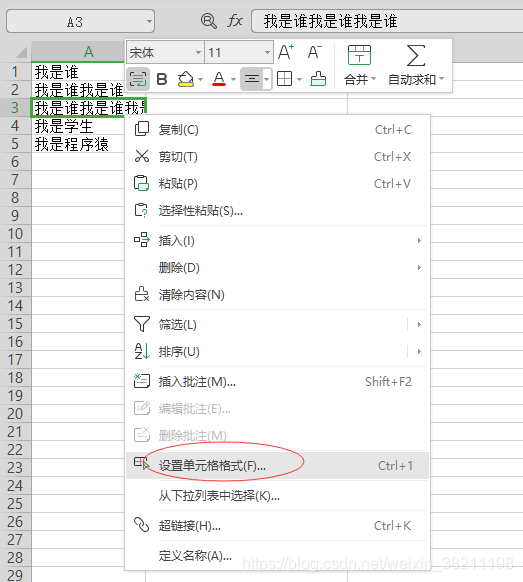Choose 选择性粘贴(S)... menu entry
This screenshot has height=582, width=523.
pyautogui.click(x=277, y=211)
